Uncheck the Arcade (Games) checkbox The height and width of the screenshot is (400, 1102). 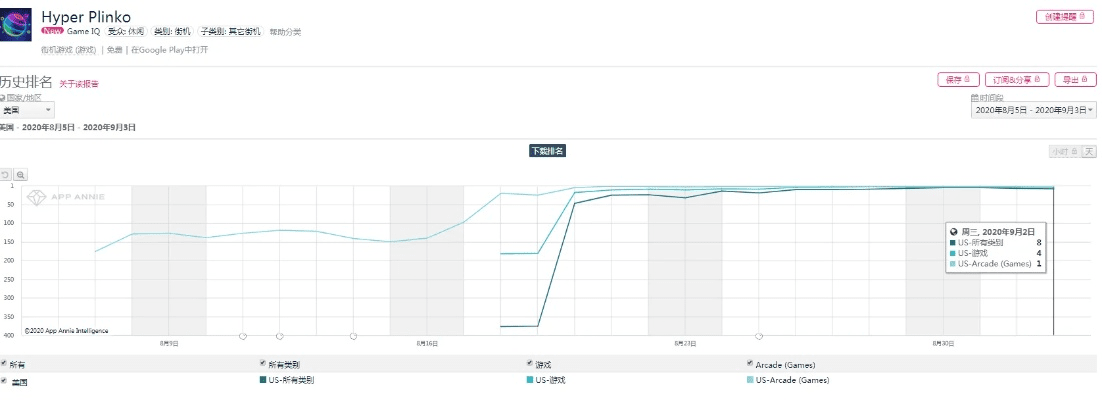pos(750,365)
